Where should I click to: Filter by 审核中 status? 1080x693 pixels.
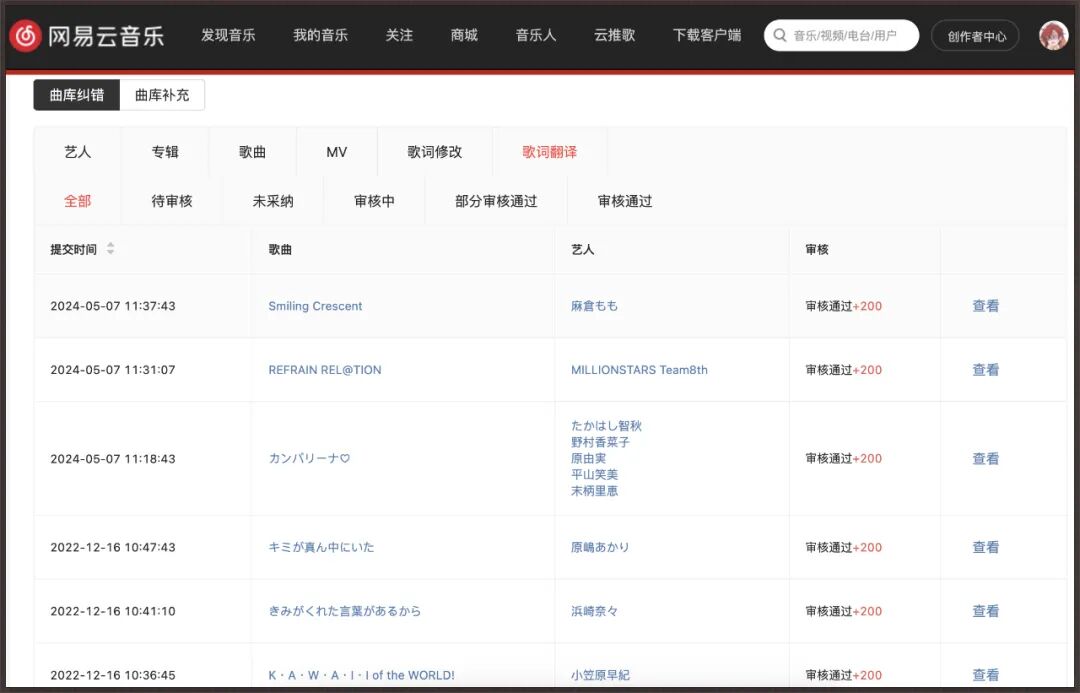tap(374, 201)
